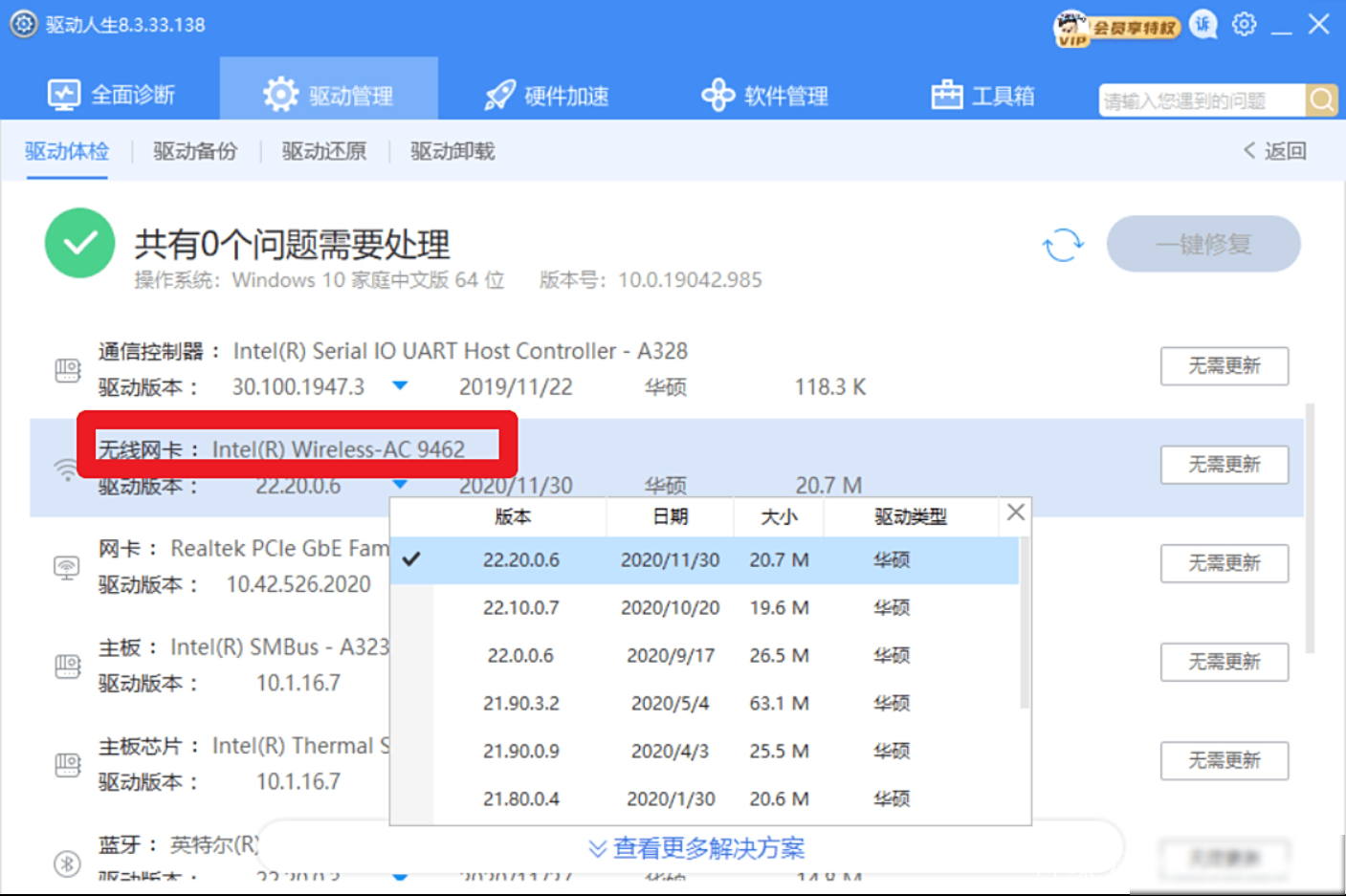Click the Intel(R) Serial IO UART Host Controller name
This screenshot has height=896, width=1346.
460,351
